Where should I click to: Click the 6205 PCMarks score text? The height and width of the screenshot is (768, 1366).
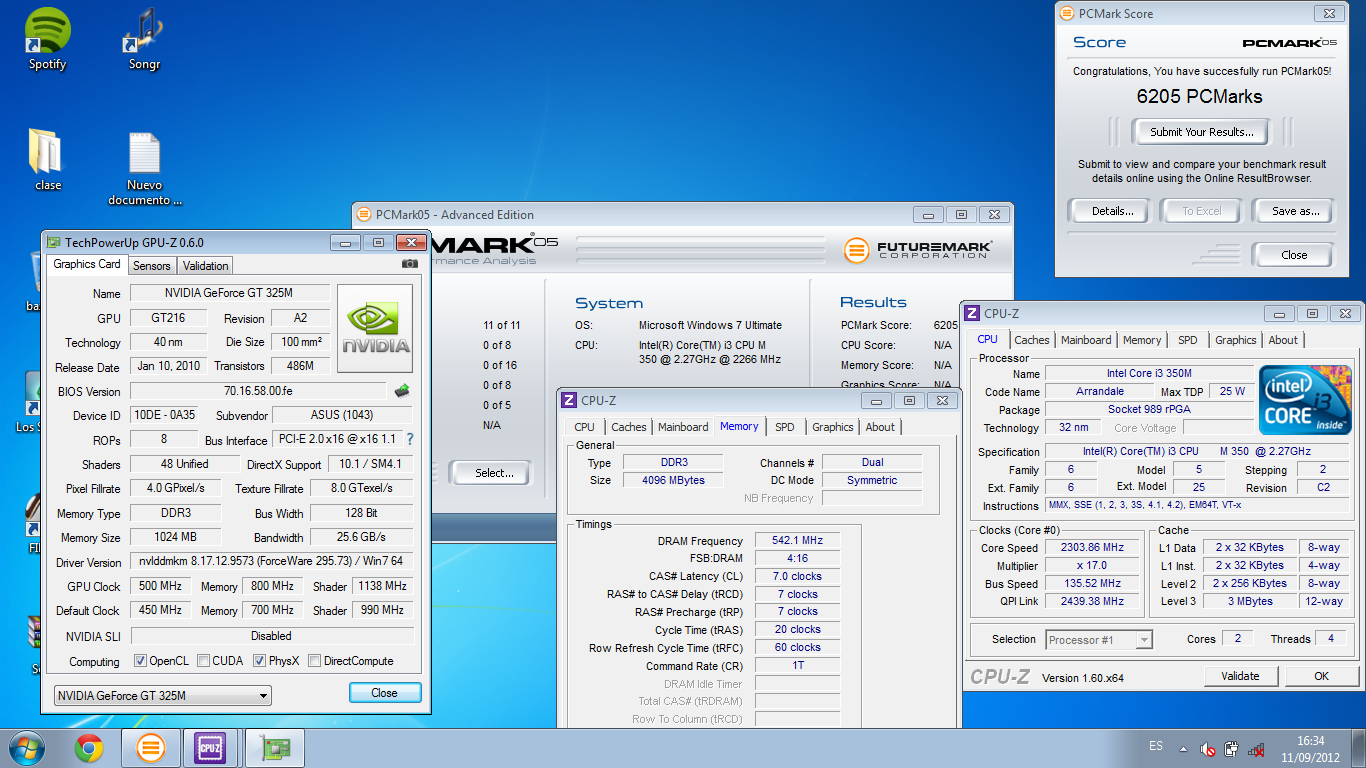coord(1199,97)
